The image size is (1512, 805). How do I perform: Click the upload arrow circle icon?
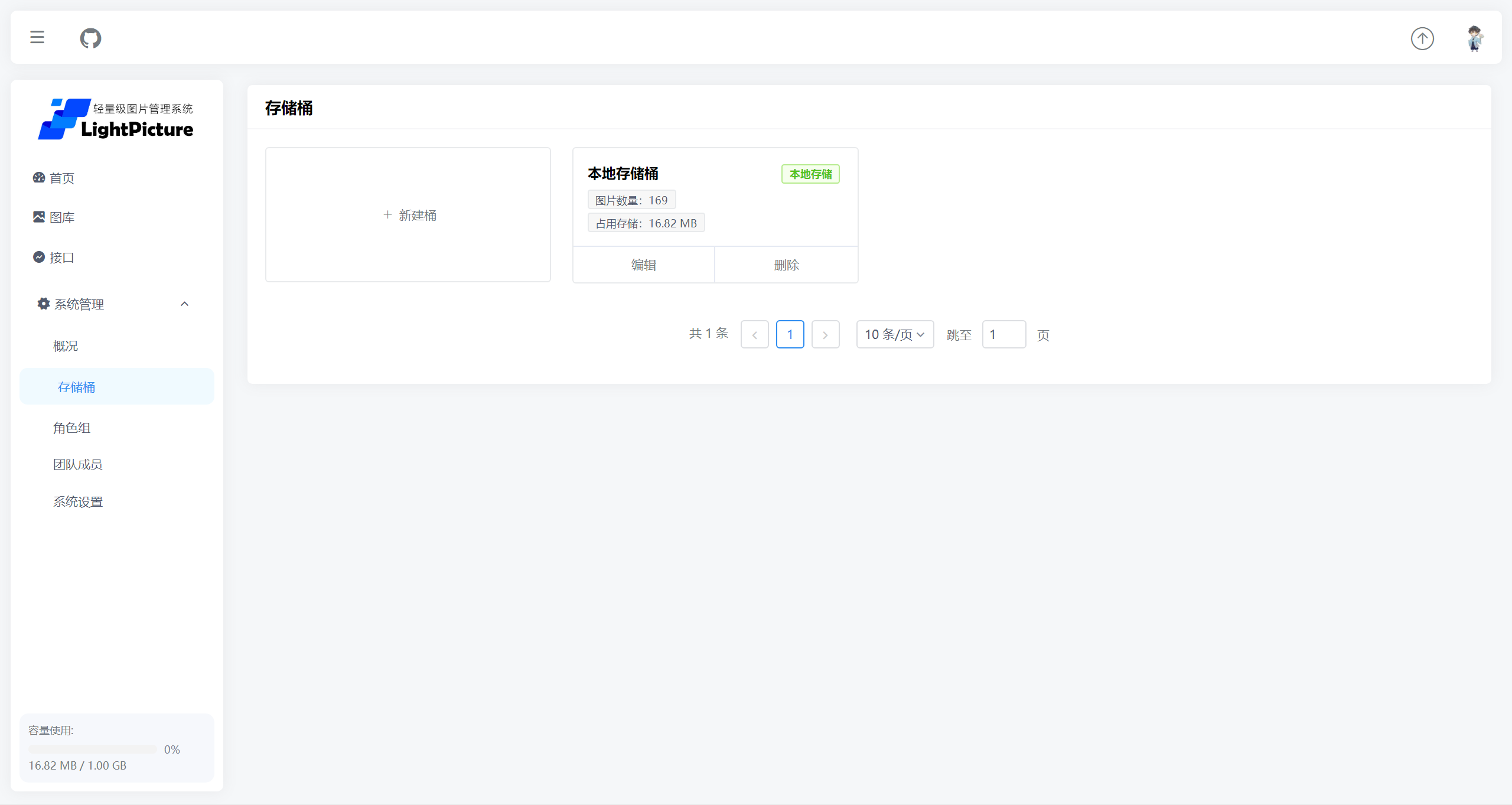[1422, 38]
